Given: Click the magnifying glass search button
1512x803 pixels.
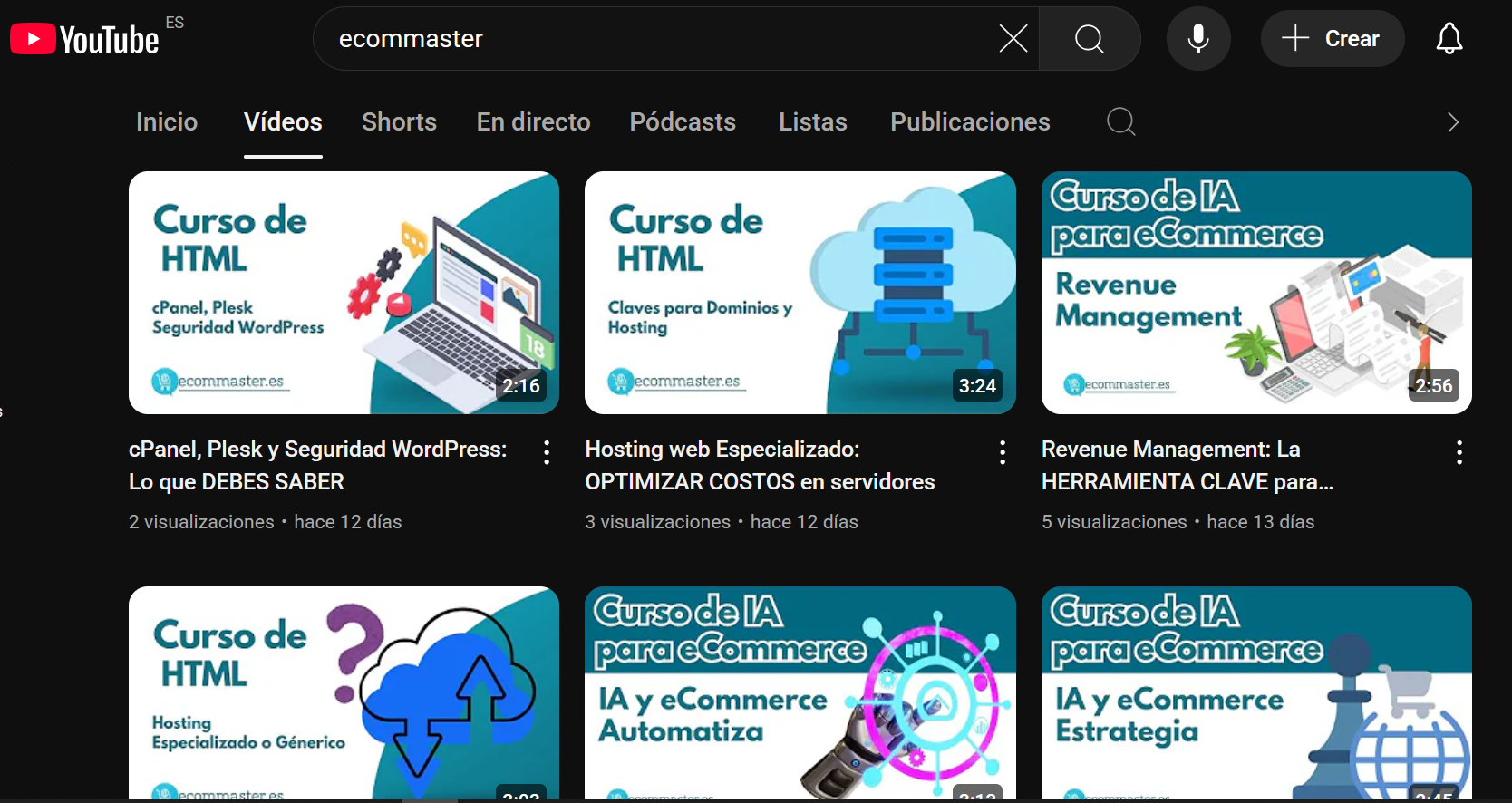Looking at the screenshot, I should click(x=1089, y=38).
